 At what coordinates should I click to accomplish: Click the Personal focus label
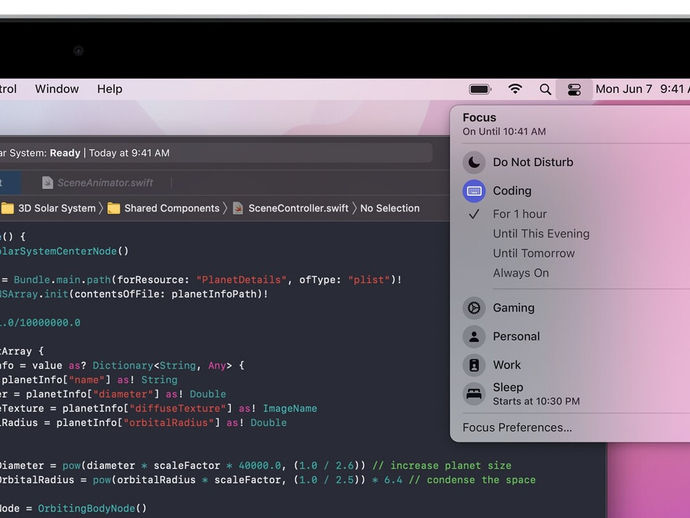pyautogui.click(x=516, y=336)
